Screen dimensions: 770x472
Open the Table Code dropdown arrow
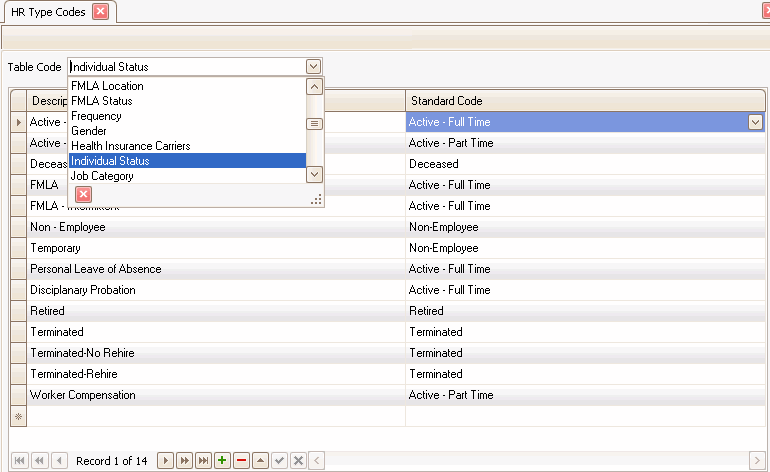click(x=314, y=67)
